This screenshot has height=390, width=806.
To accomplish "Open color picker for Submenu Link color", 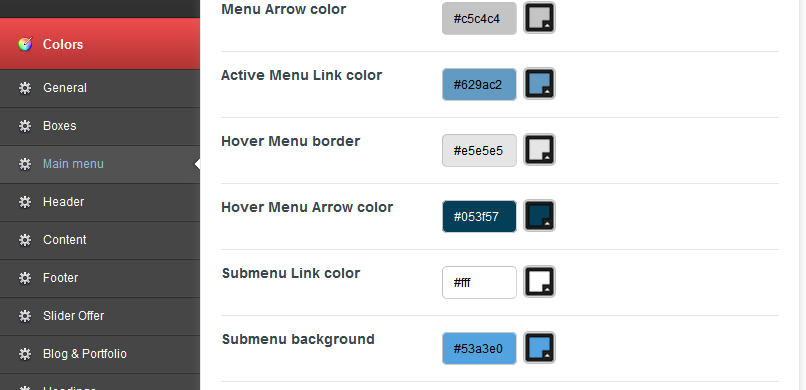I will coord(539,282).
